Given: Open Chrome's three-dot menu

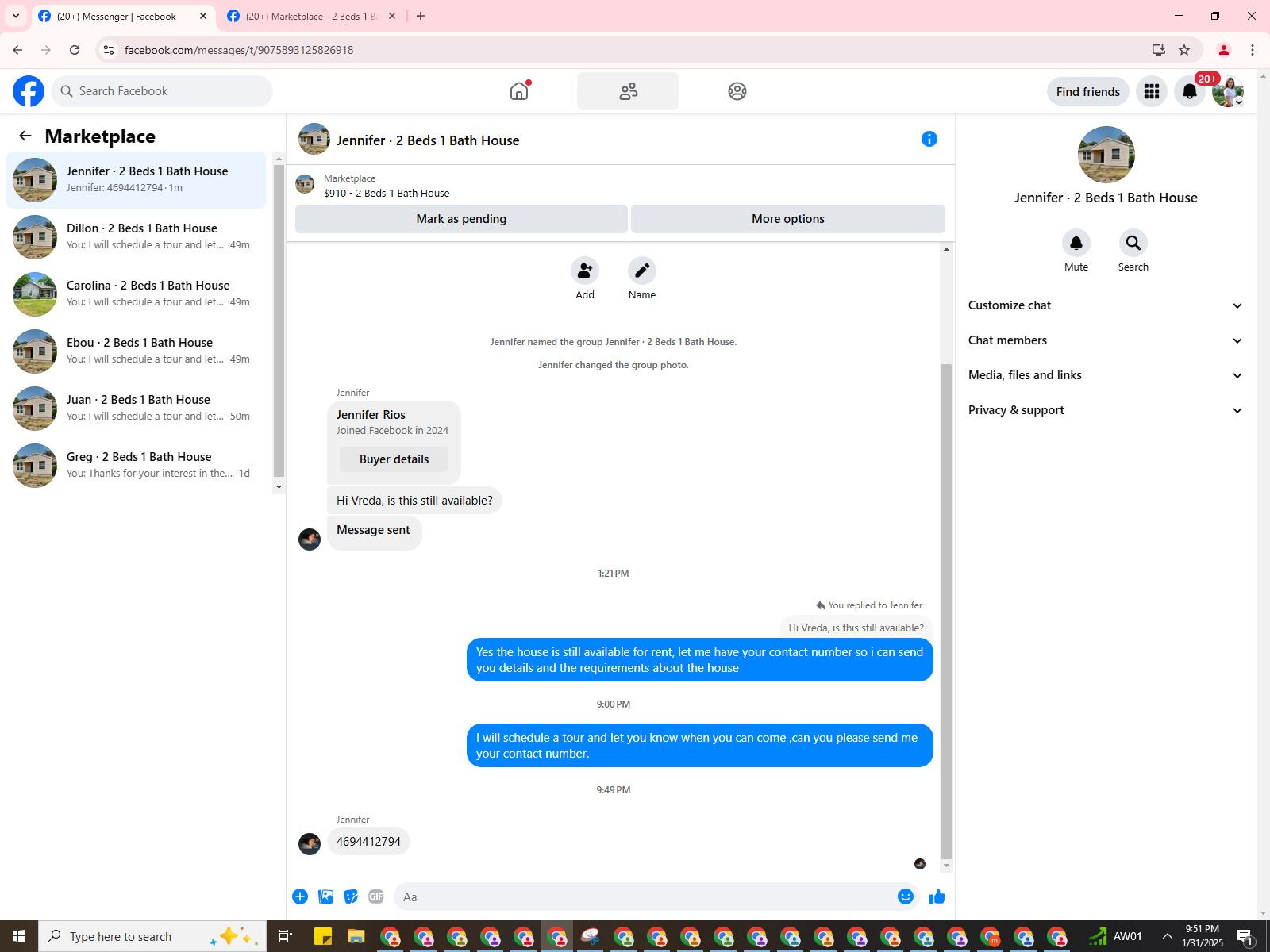Looking at the screenshot, I should pyautogui.click(x=1253, y=50).
